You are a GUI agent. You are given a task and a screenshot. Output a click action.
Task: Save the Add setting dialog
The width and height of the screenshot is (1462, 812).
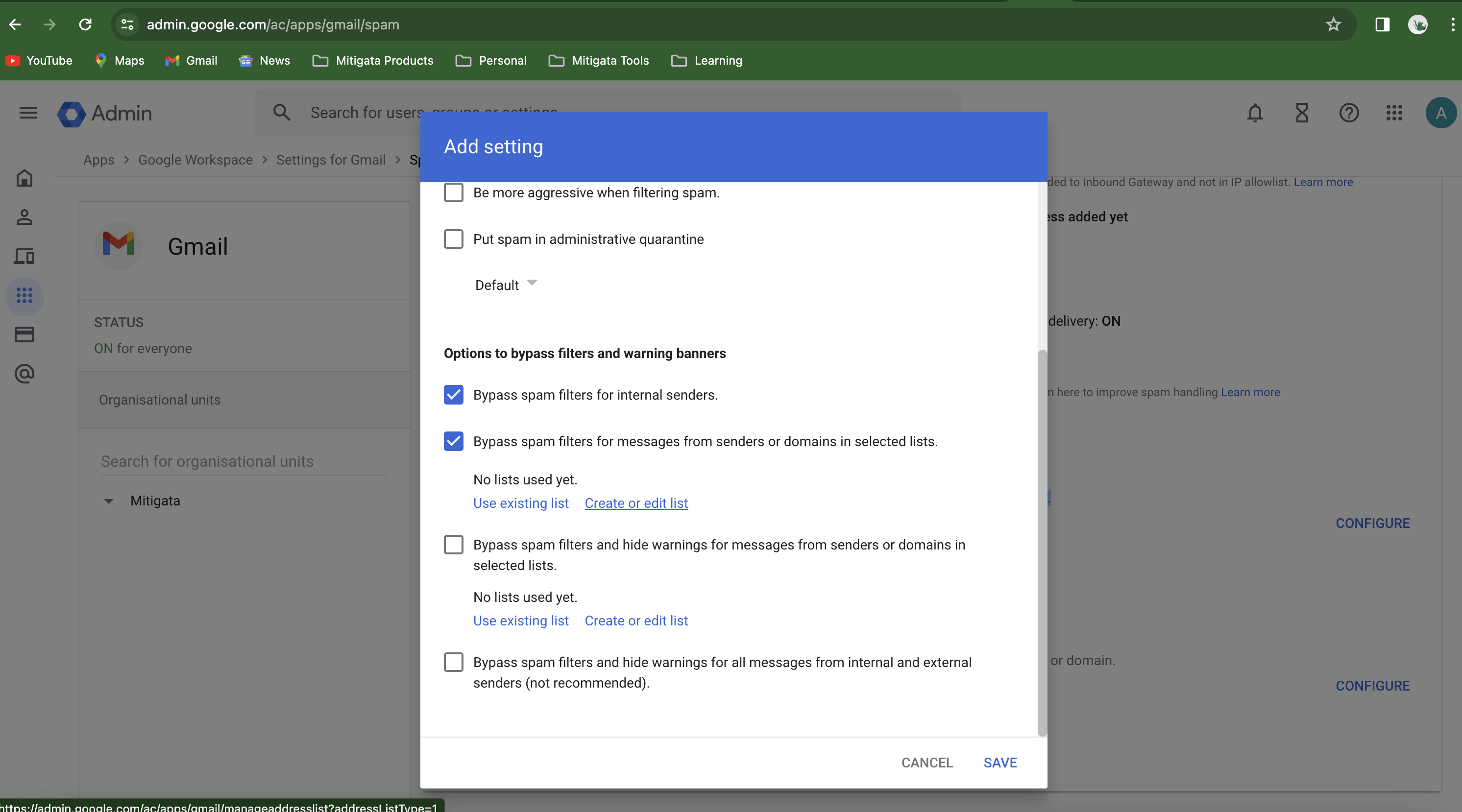pos(1000,762)
